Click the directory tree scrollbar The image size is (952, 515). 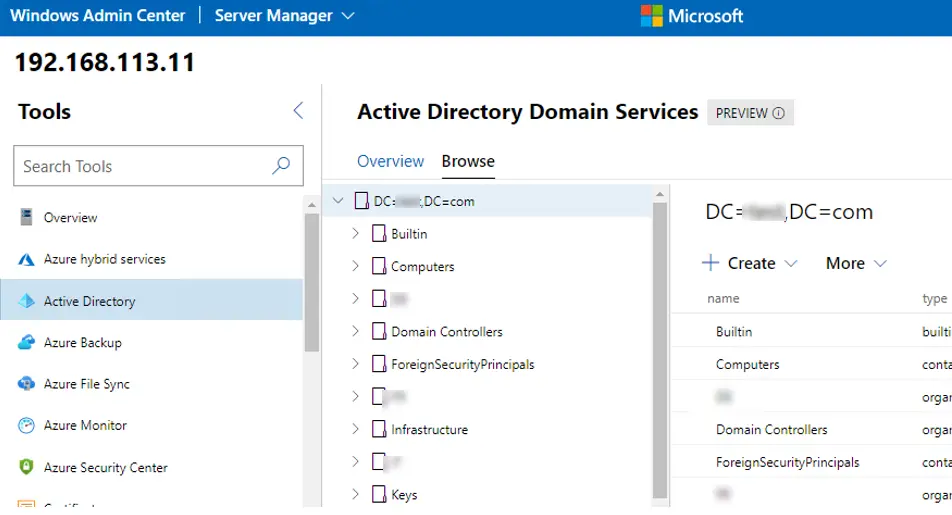point(660,350)
